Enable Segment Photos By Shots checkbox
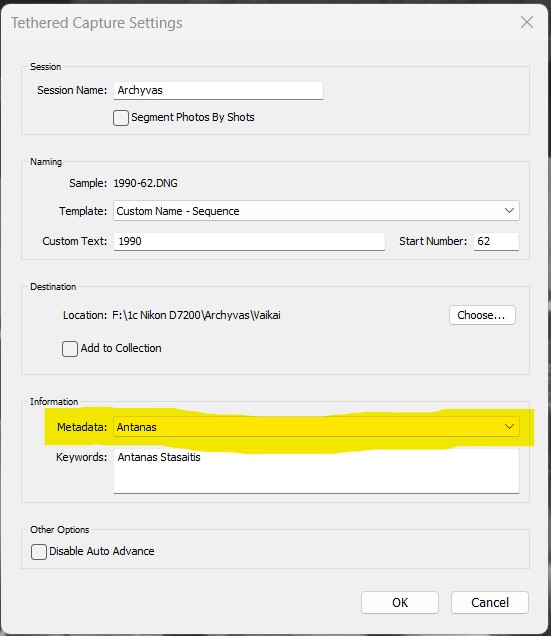The width and height of the screenshot is (551, 636). pyautogui.click(x=121, y=118)
